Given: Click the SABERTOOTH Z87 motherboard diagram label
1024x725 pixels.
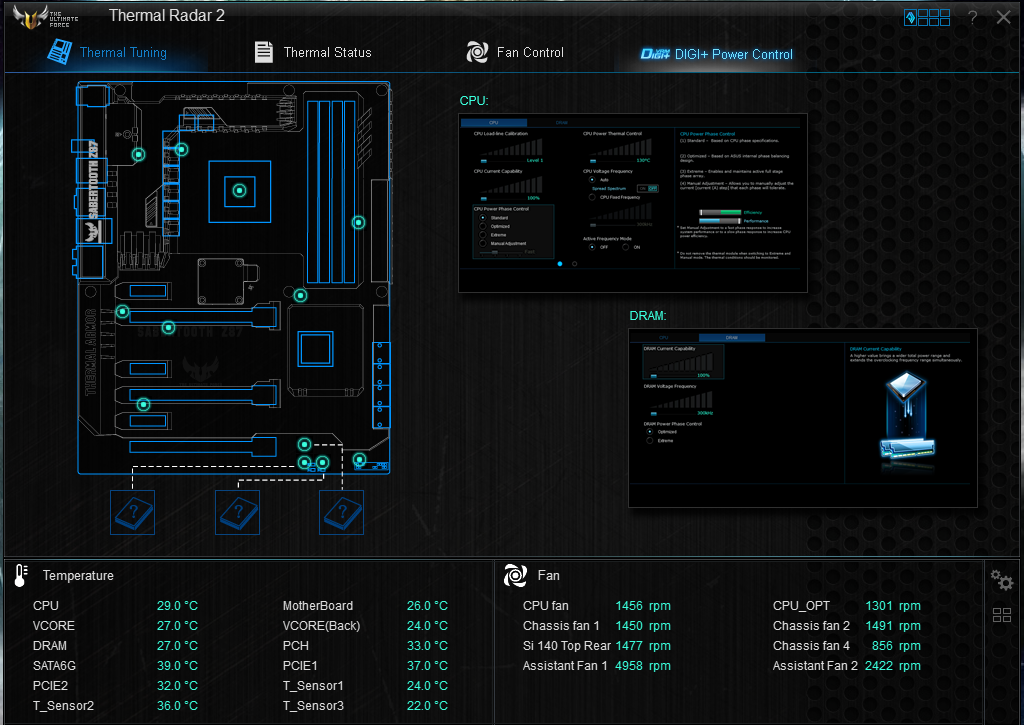Looking at the screenshot, I should (x=93, y=178).
